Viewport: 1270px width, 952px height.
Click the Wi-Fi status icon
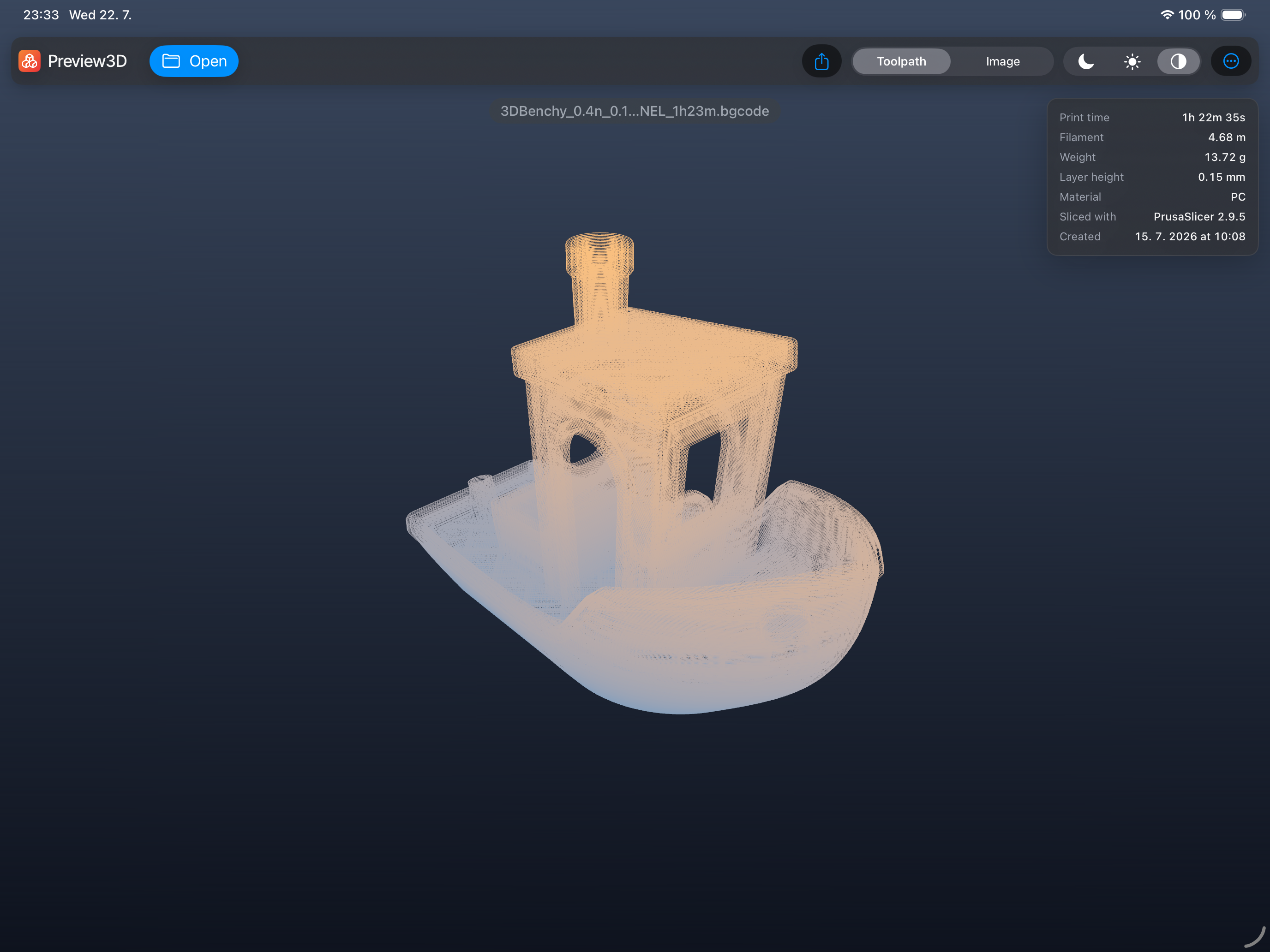click(x=1167, y=15)
